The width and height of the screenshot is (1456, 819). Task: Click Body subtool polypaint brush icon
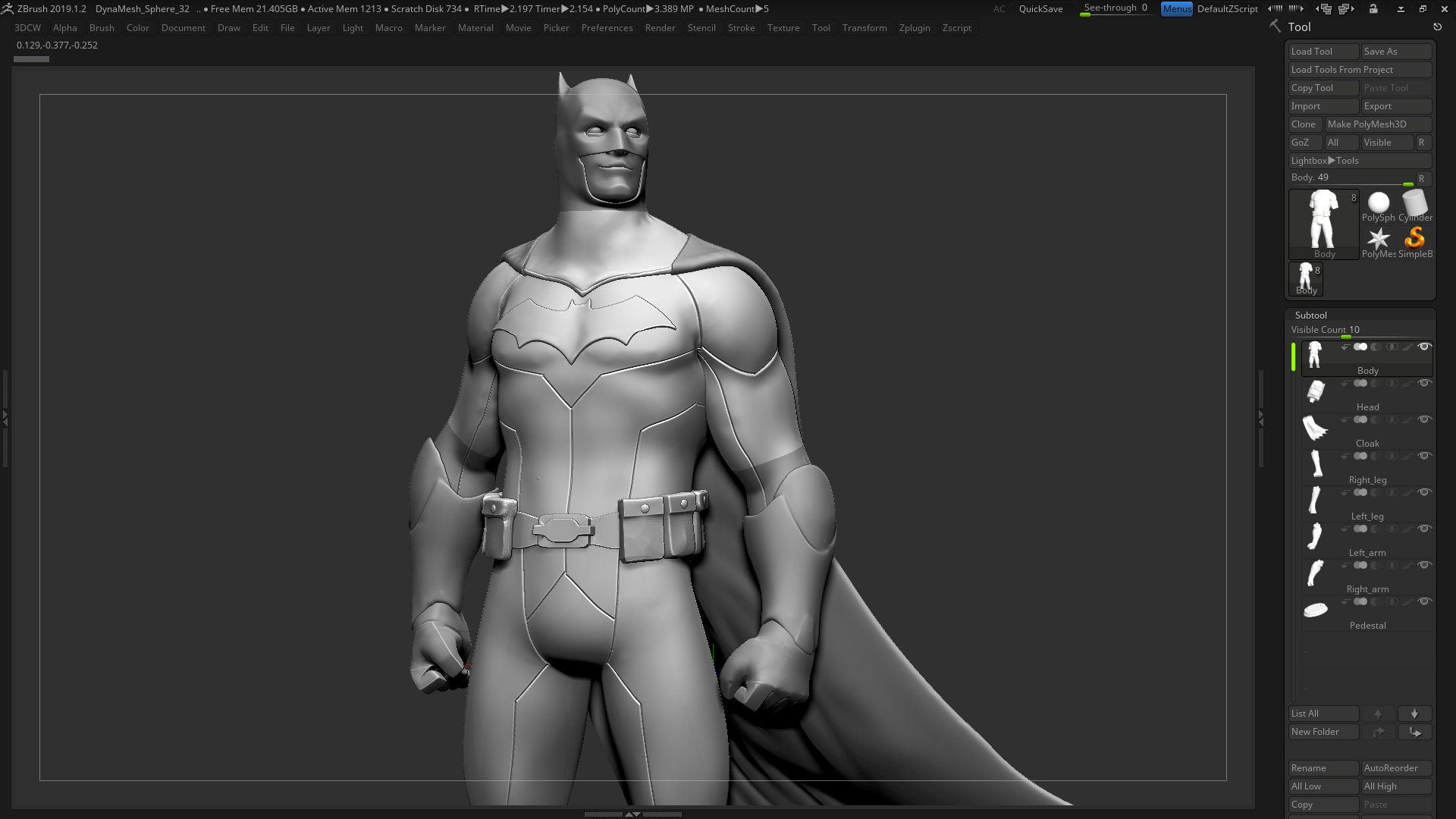[1407, 347]
